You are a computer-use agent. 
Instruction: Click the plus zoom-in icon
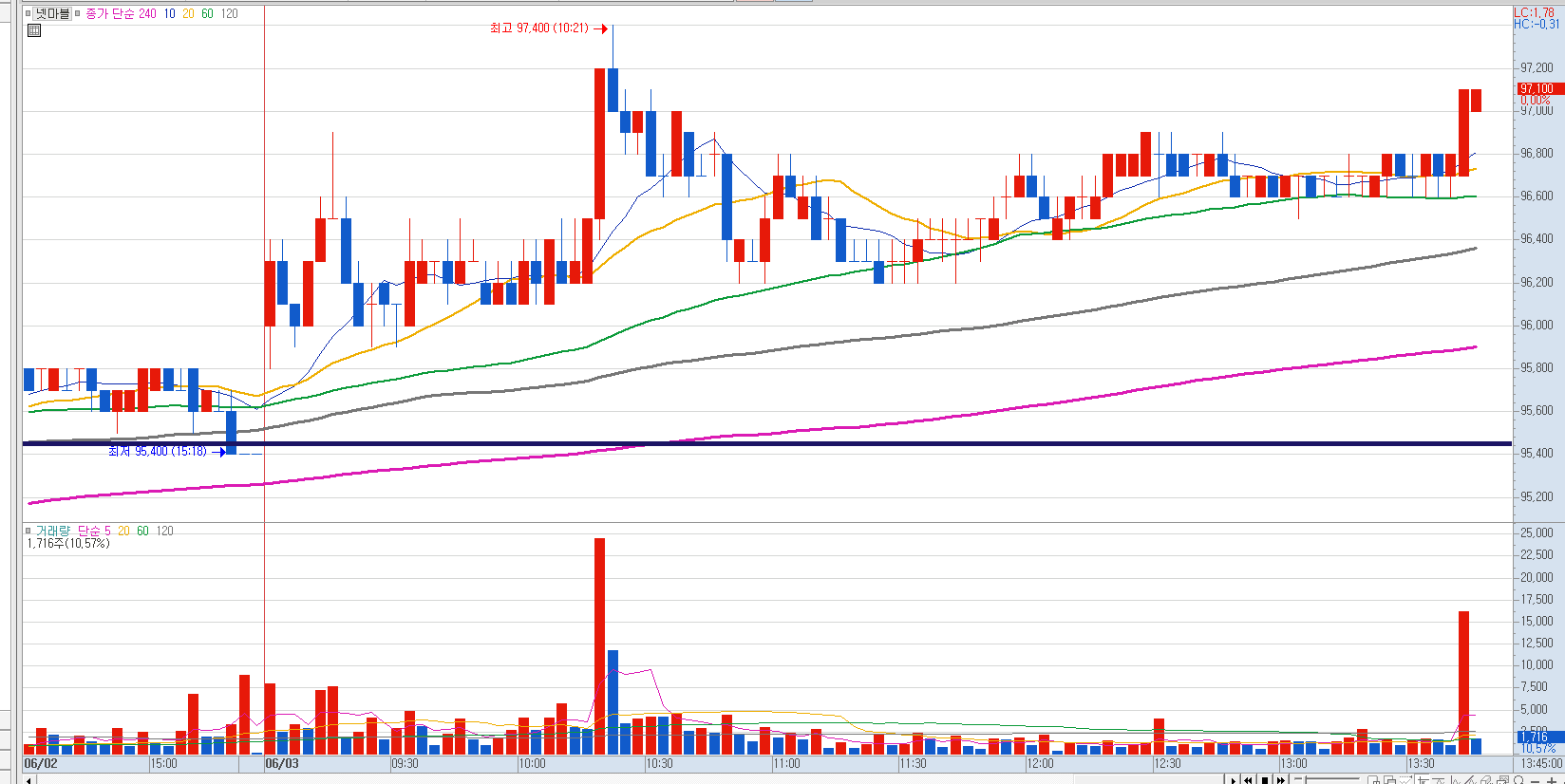point(1552,781)
